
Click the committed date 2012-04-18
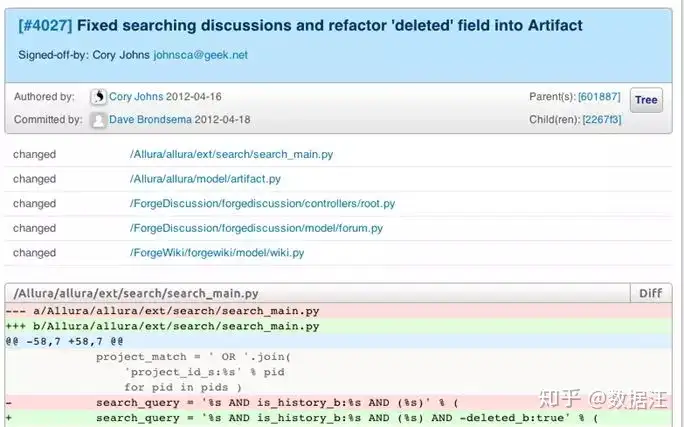coord(222,120)
